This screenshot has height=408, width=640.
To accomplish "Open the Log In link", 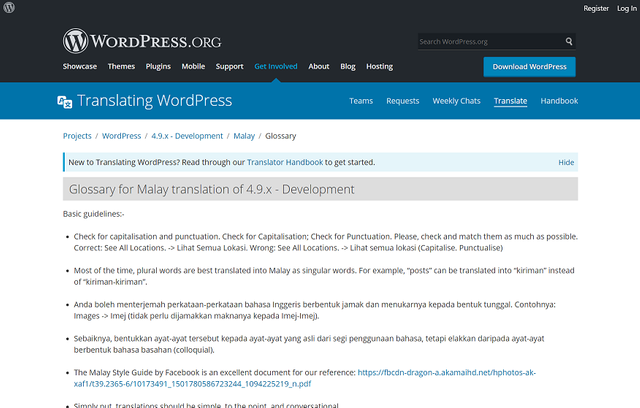I will pyautogui.click(x=627, y=8).
